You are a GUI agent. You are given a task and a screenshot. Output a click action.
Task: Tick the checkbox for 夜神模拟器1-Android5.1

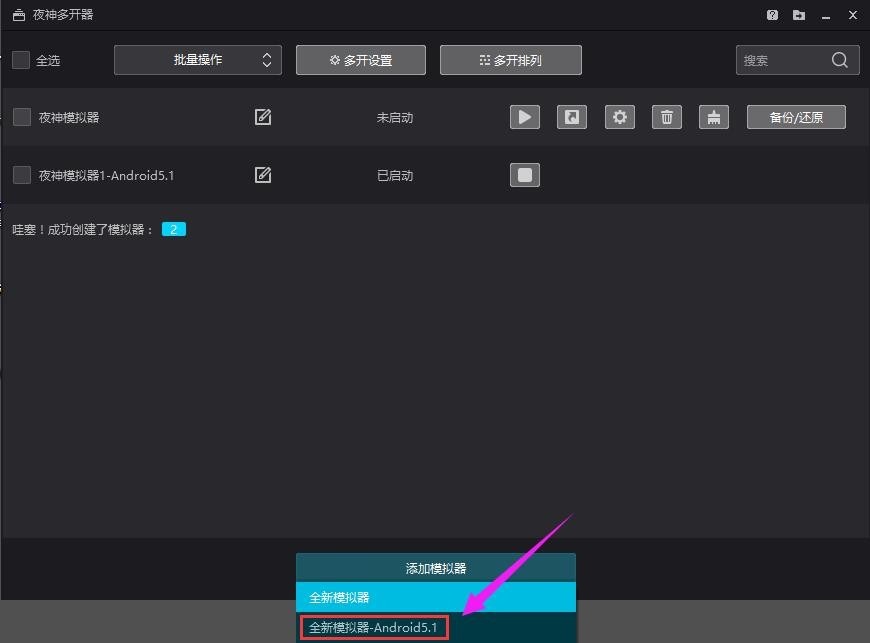(x=22, y=175)
